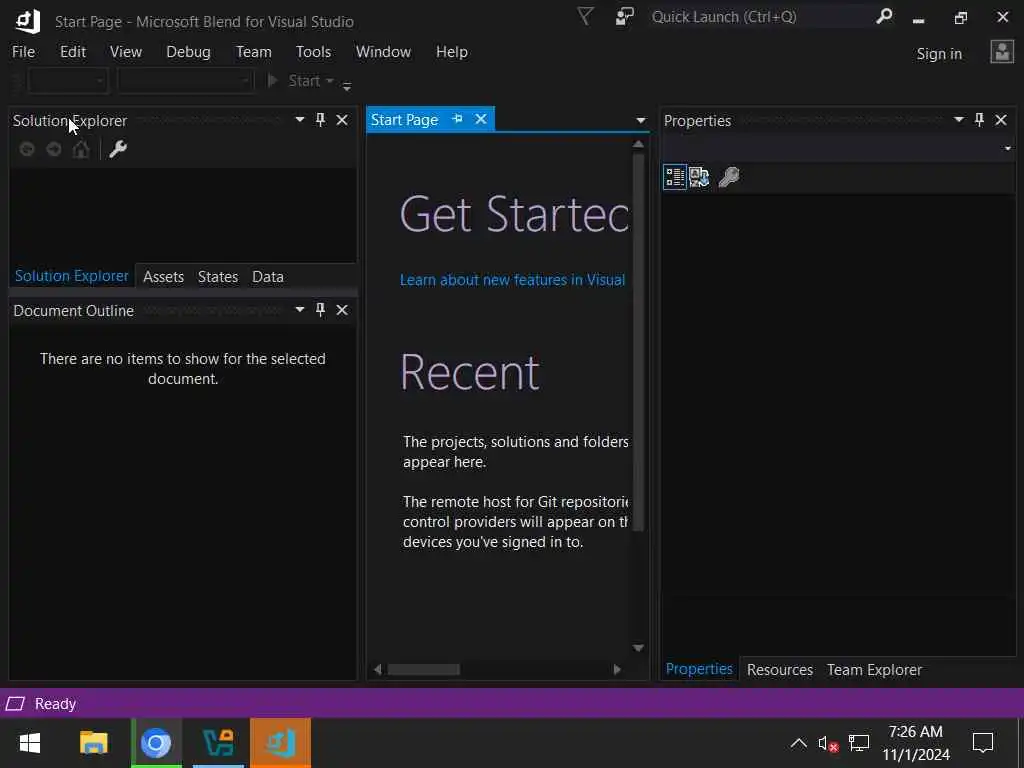Click the Solution Explorer Back arrow icon

click(x=27, y=150)
